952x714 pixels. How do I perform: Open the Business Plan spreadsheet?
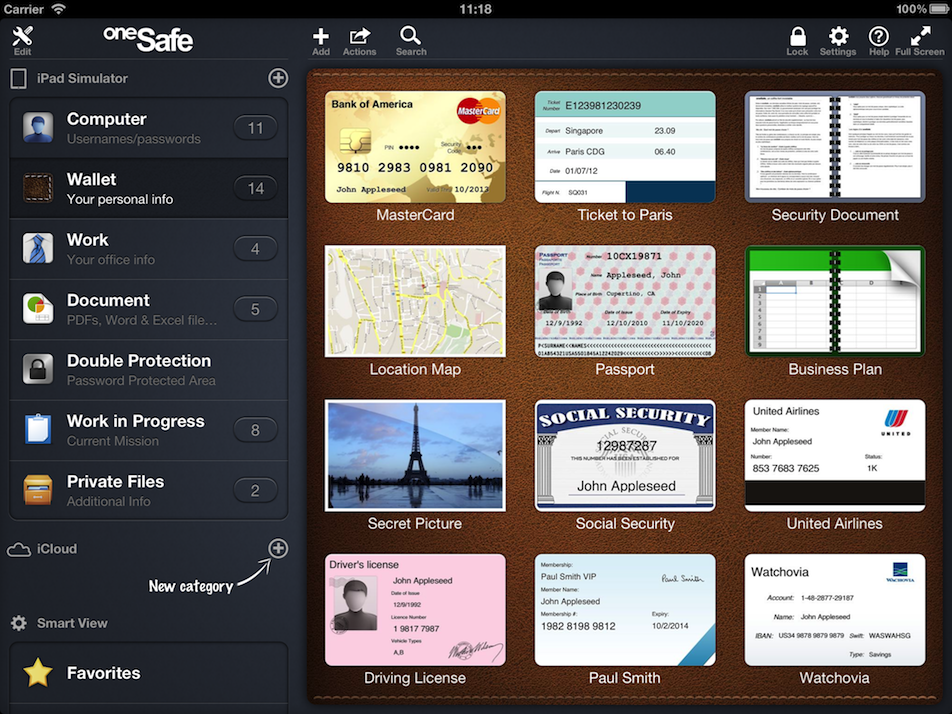point(835,301)
